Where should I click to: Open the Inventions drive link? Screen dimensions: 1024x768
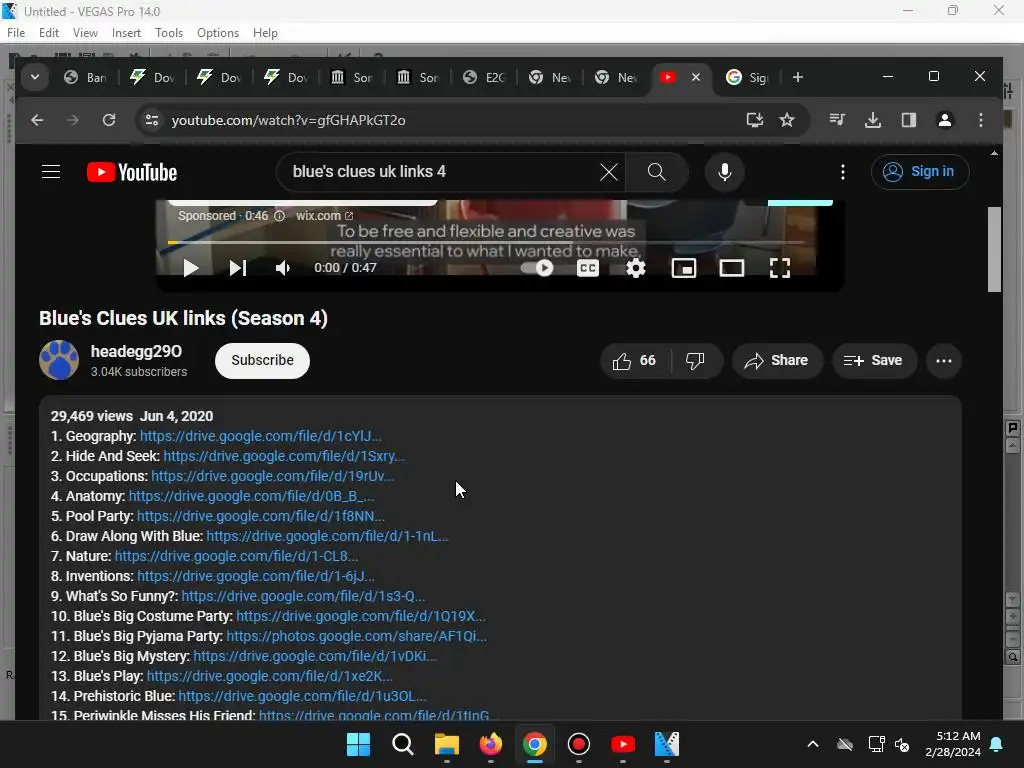point(256,576)
